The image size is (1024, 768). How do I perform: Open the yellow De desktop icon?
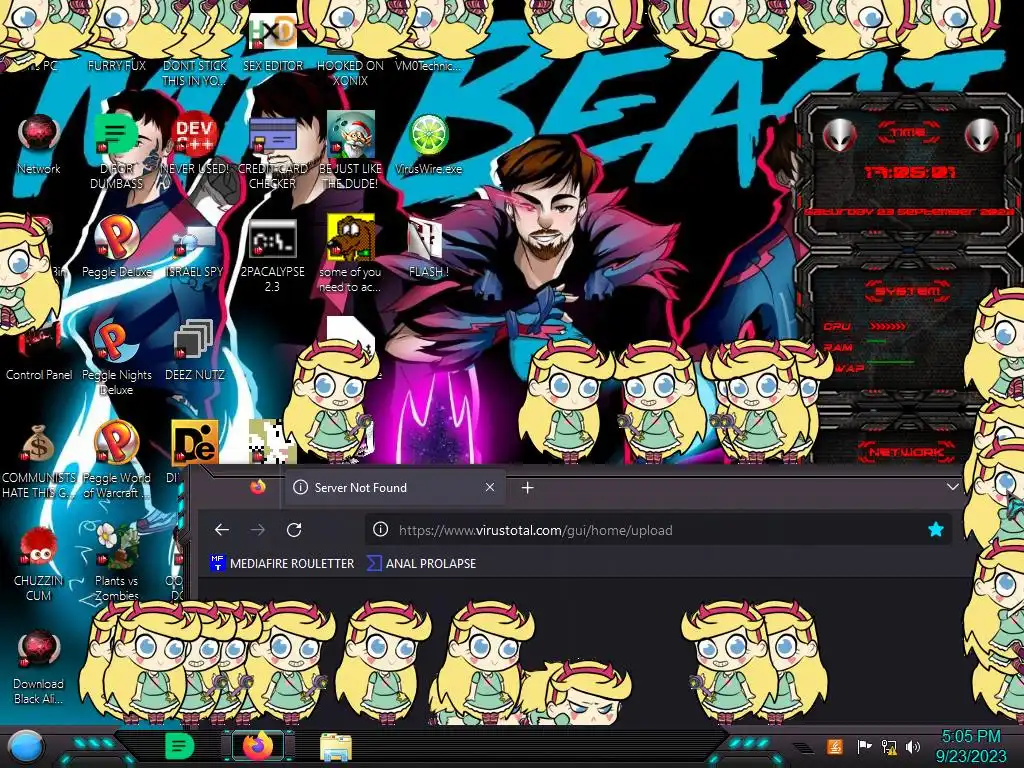point(195,443)
